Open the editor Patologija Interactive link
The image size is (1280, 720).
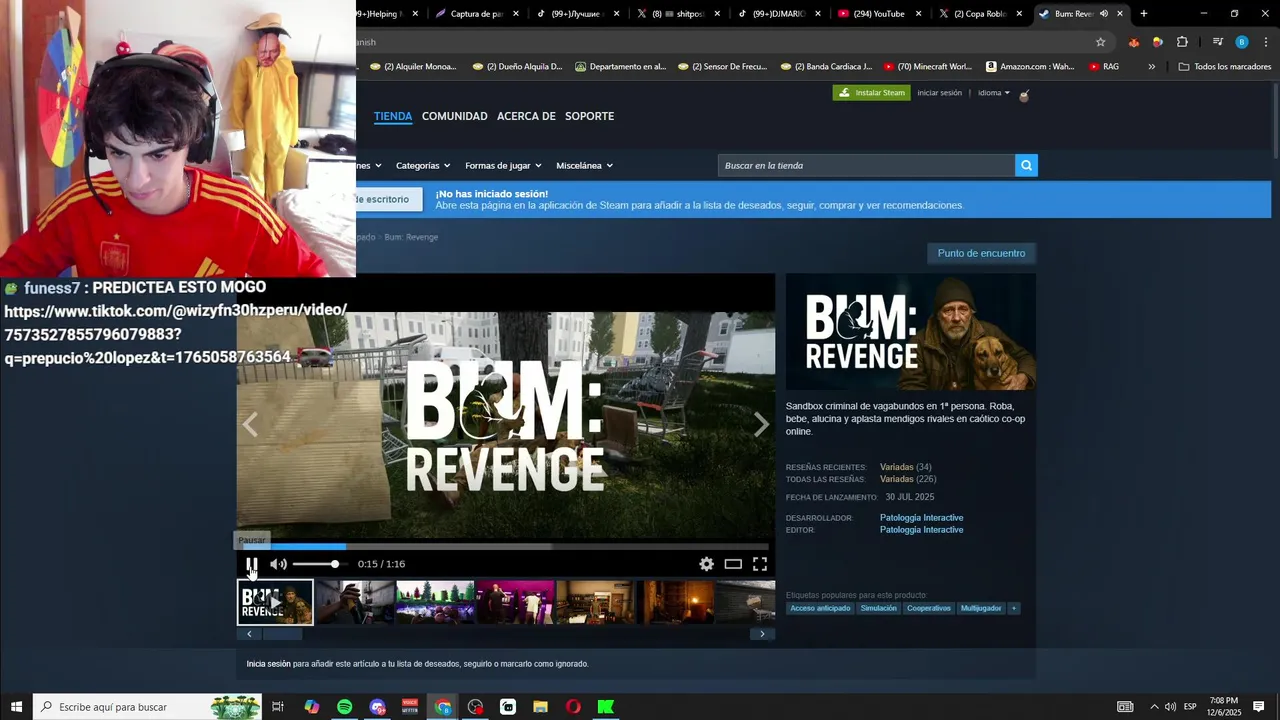pos(921,530)
